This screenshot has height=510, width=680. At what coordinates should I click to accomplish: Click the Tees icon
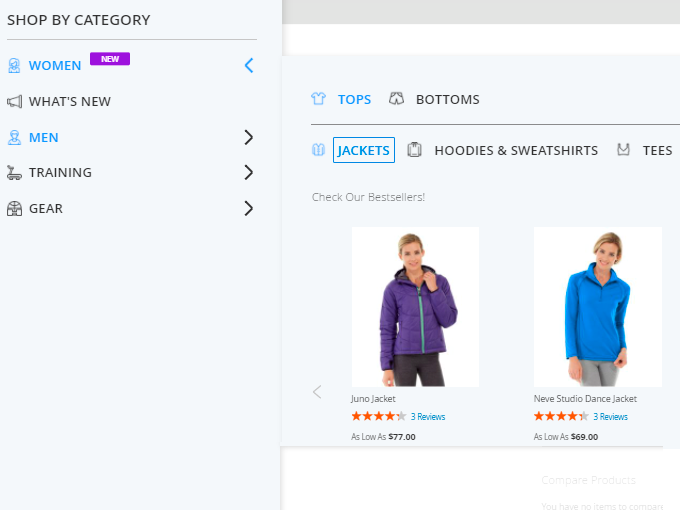[x=624, y=150]
